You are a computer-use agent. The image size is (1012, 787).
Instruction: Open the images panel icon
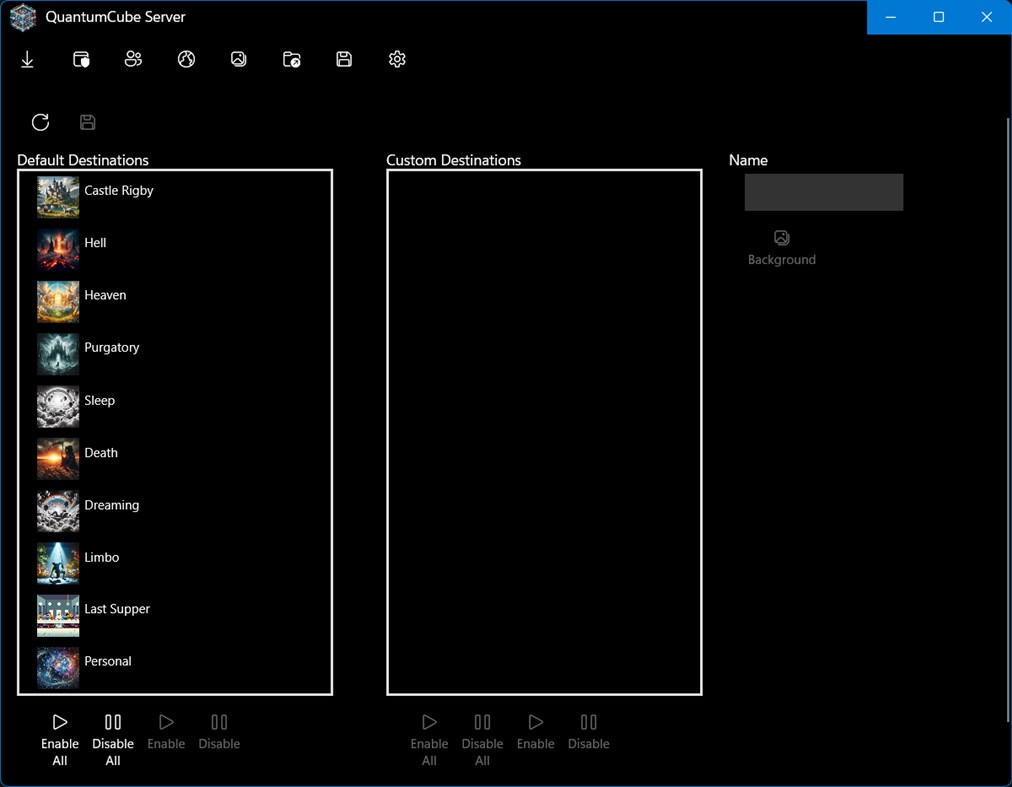(x=238, y=59)
